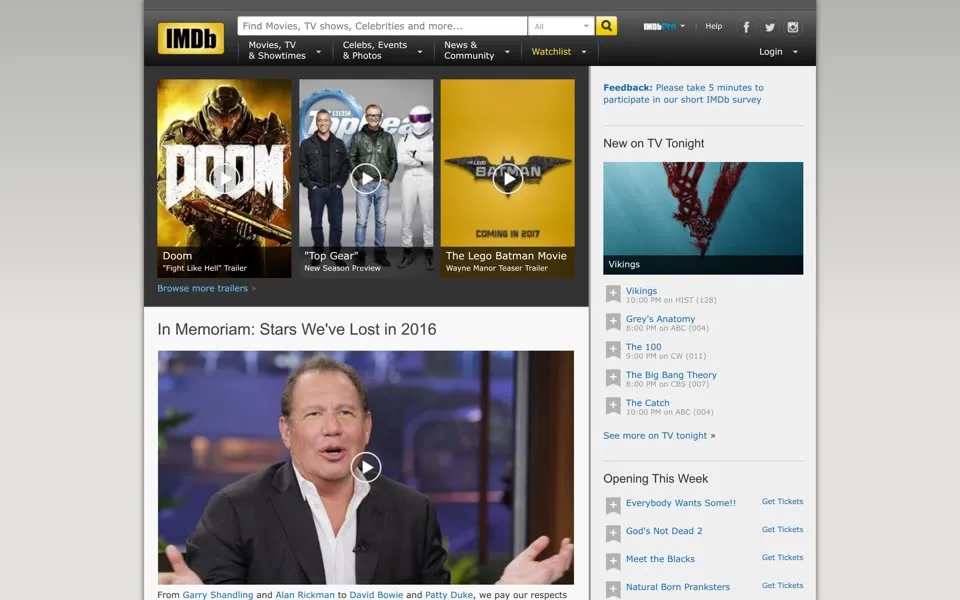Click the Patty Duke name link

(x=449, y=594)
